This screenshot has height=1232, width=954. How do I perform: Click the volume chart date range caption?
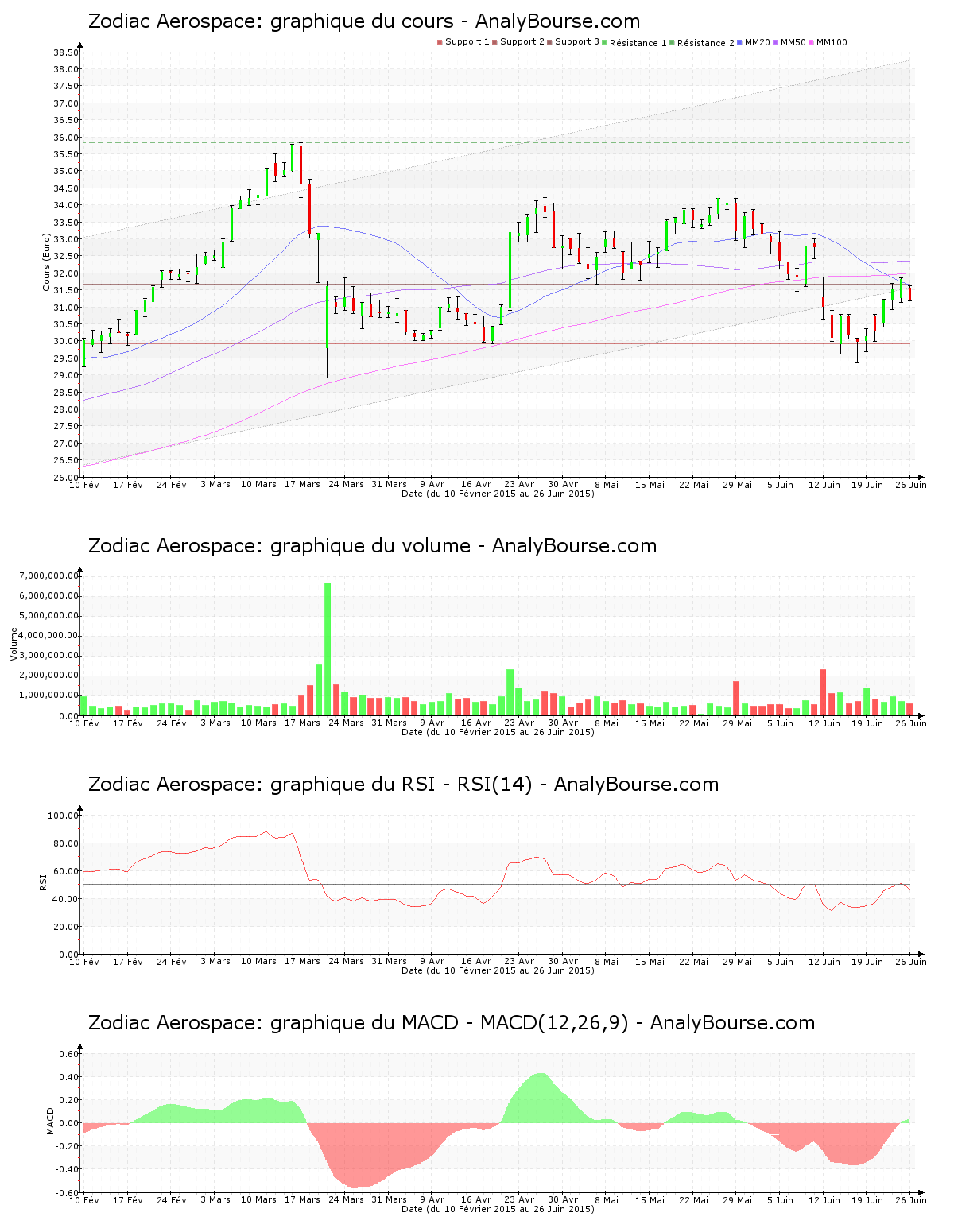click(x=498, y=732)
